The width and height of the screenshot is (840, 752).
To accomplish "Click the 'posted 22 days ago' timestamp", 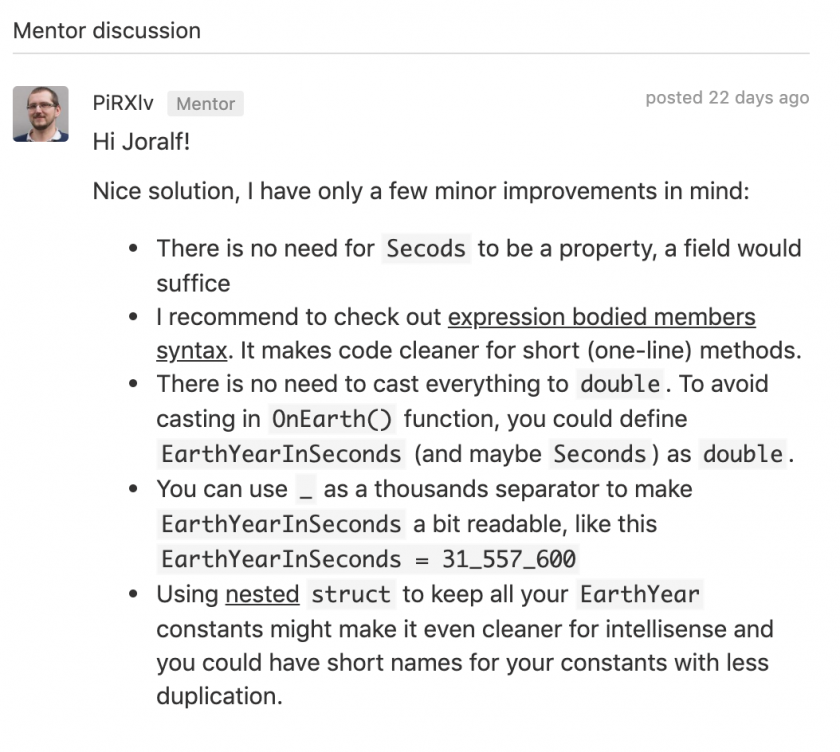I will coord(727,97).
